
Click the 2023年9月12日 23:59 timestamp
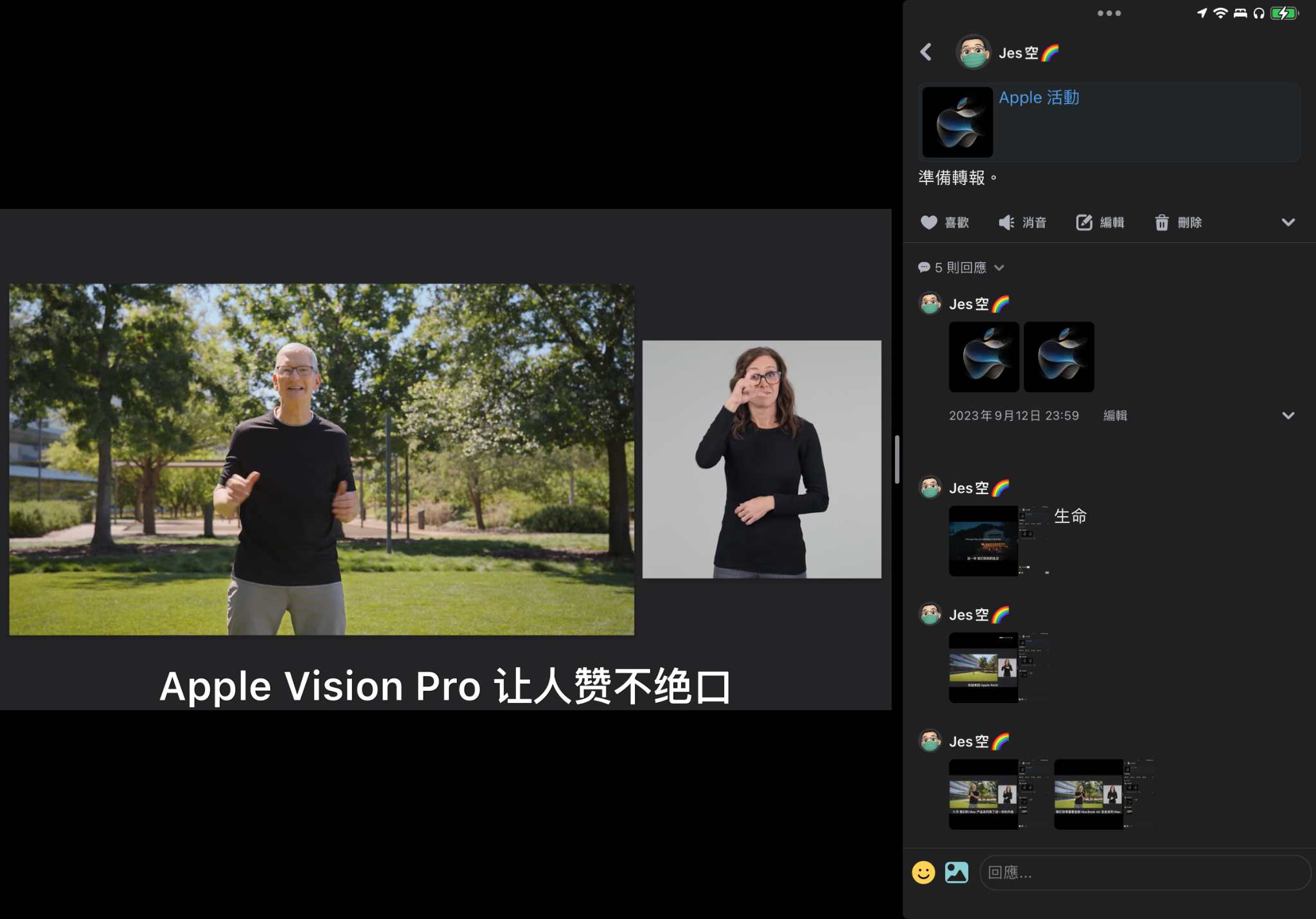click(x=1014, y=416)
